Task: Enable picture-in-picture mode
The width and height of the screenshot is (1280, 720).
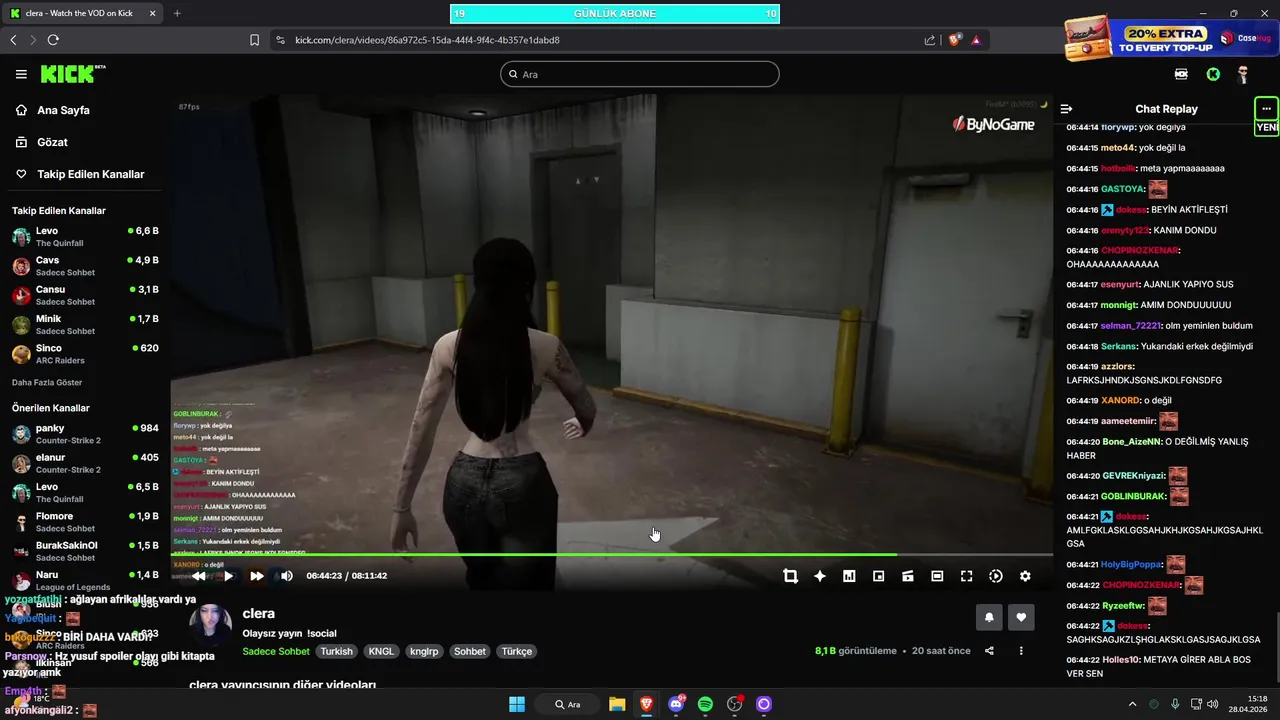Action: [878, 576]
